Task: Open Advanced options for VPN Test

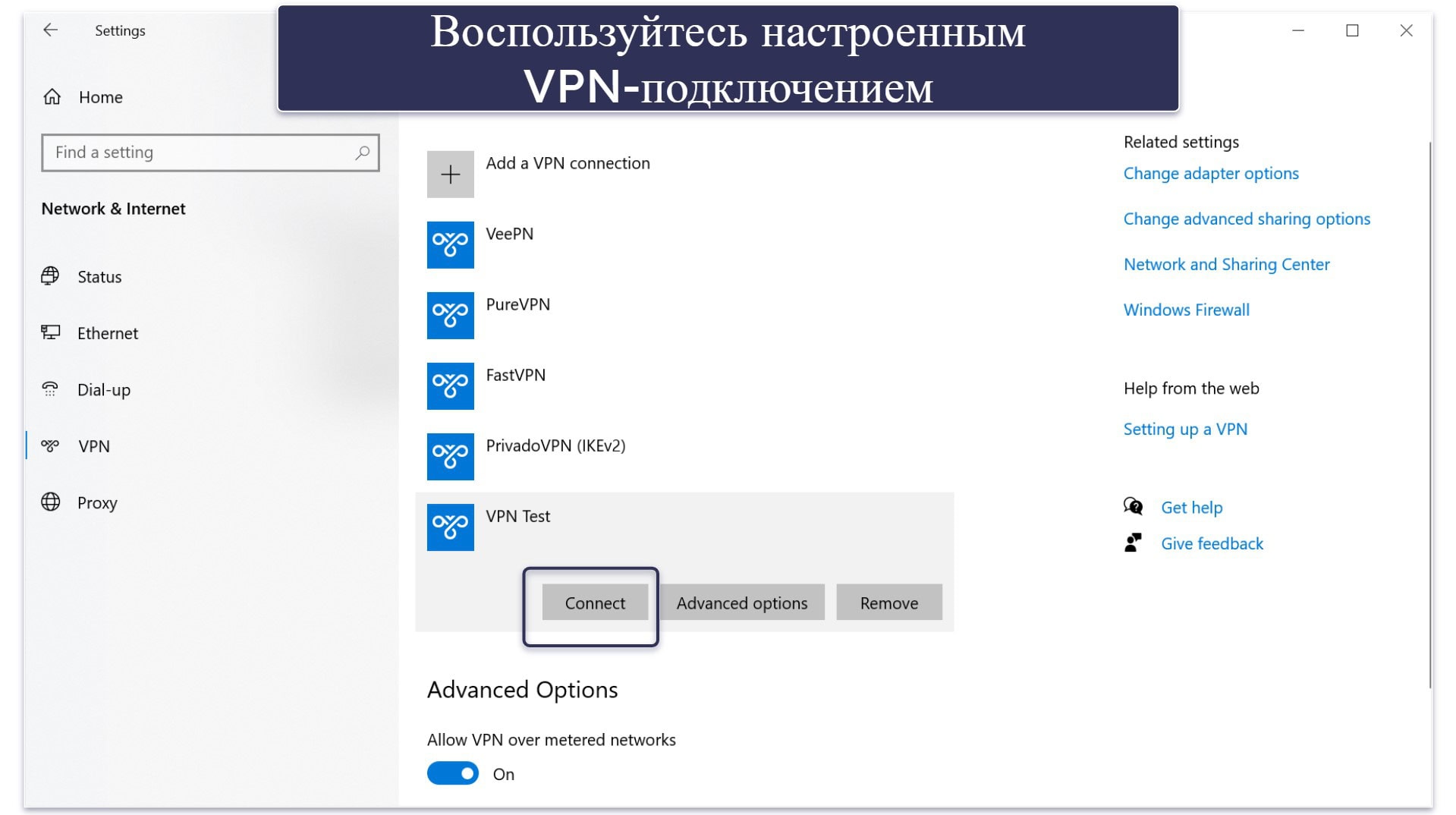Action: click(742, 603)
